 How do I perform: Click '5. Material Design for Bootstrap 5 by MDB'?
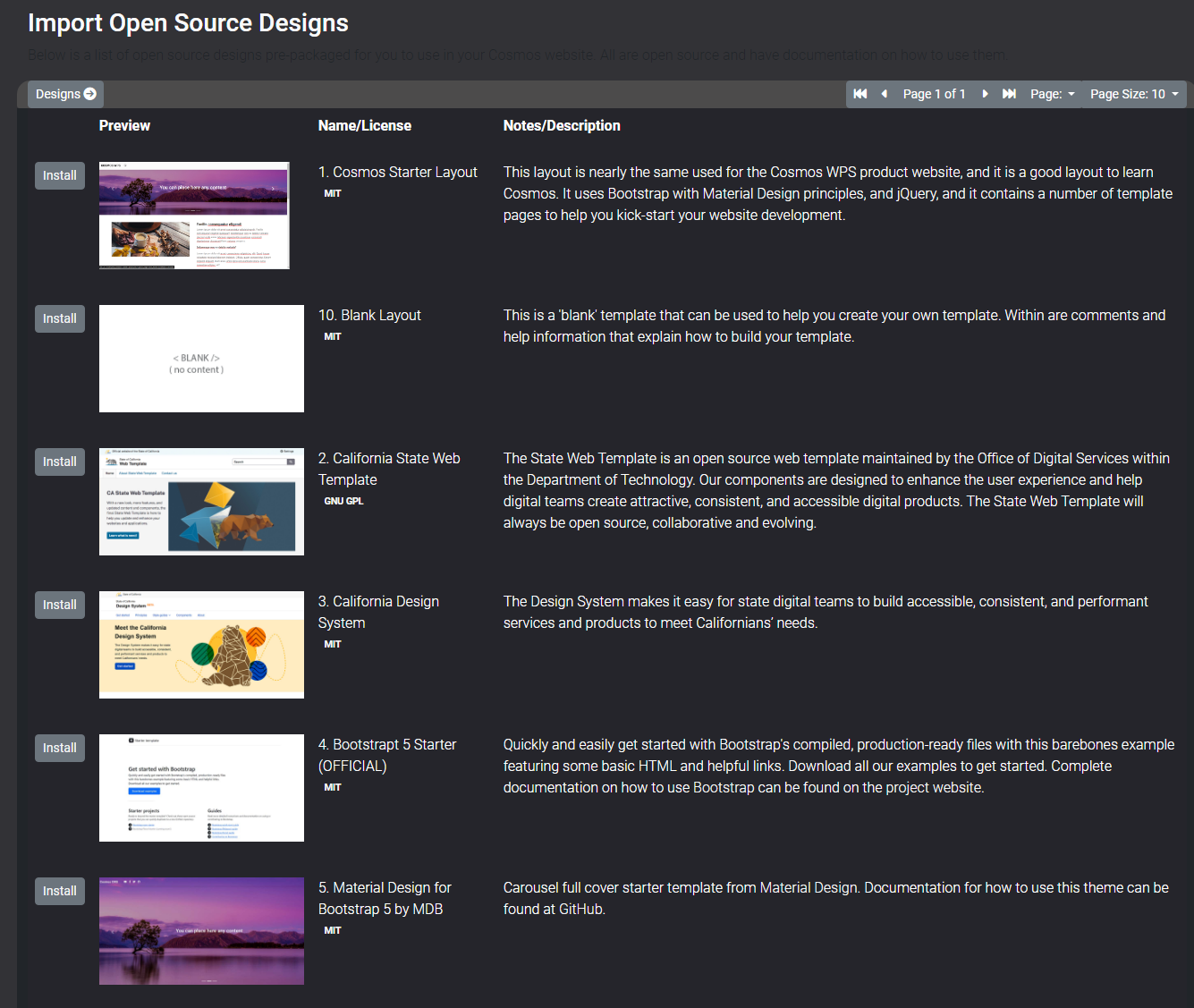coord(385,898)
